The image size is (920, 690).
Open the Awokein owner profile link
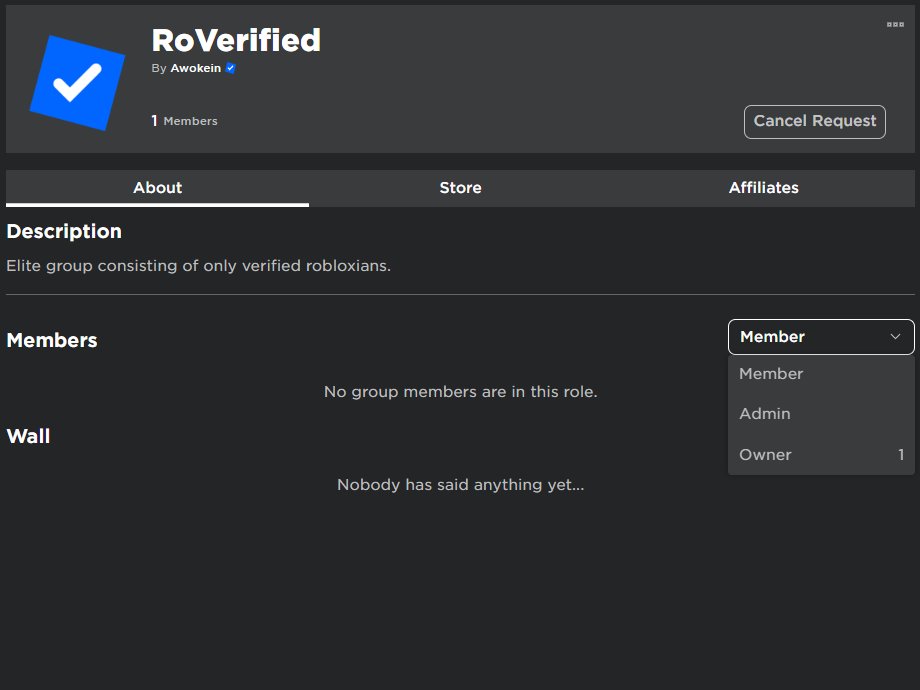click(195, 68)
